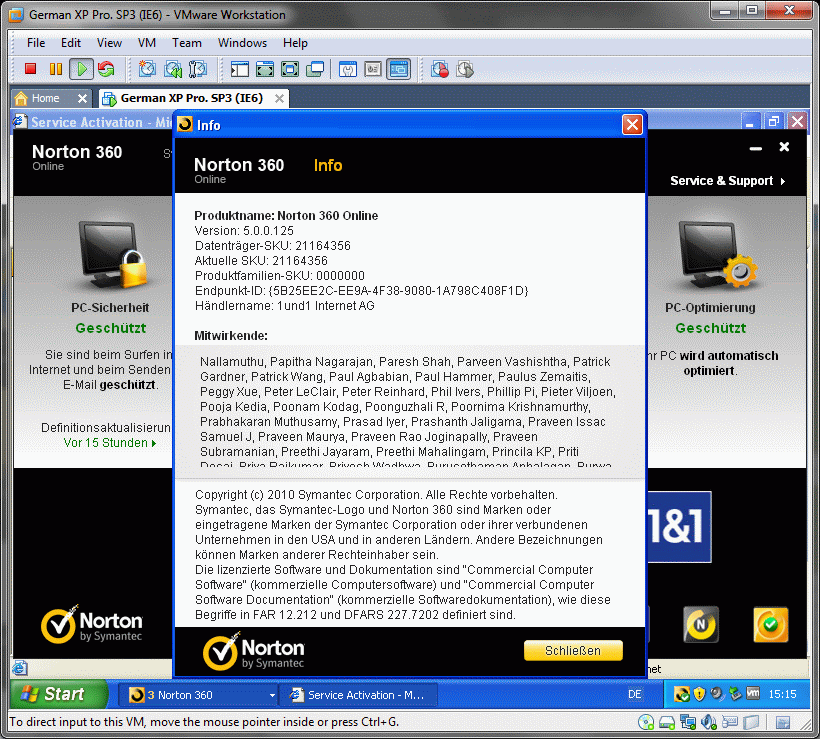
Task: Click the Norton 360 tray icon
Action: tap(682, 694)
